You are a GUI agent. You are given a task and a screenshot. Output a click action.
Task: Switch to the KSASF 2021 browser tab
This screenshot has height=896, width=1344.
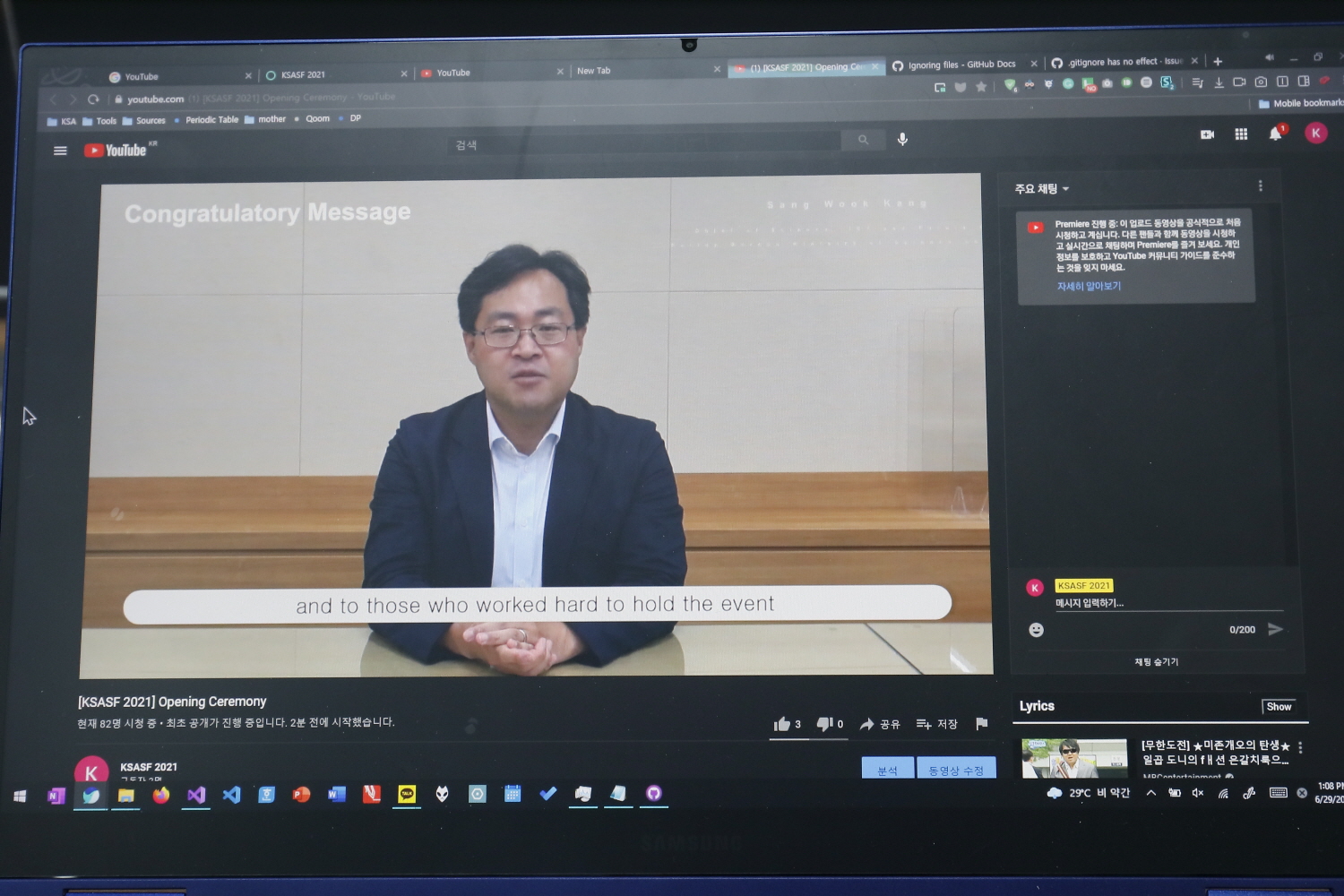tap(333, 74)
